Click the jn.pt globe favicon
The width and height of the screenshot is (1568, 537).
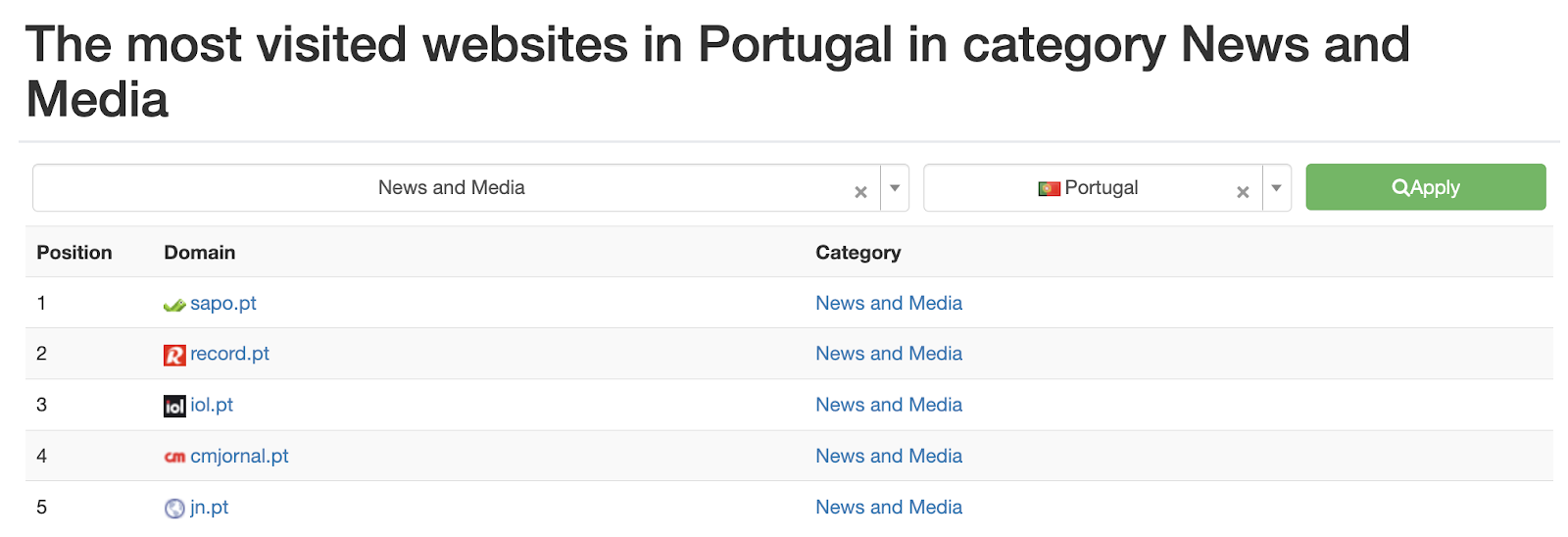174,508
